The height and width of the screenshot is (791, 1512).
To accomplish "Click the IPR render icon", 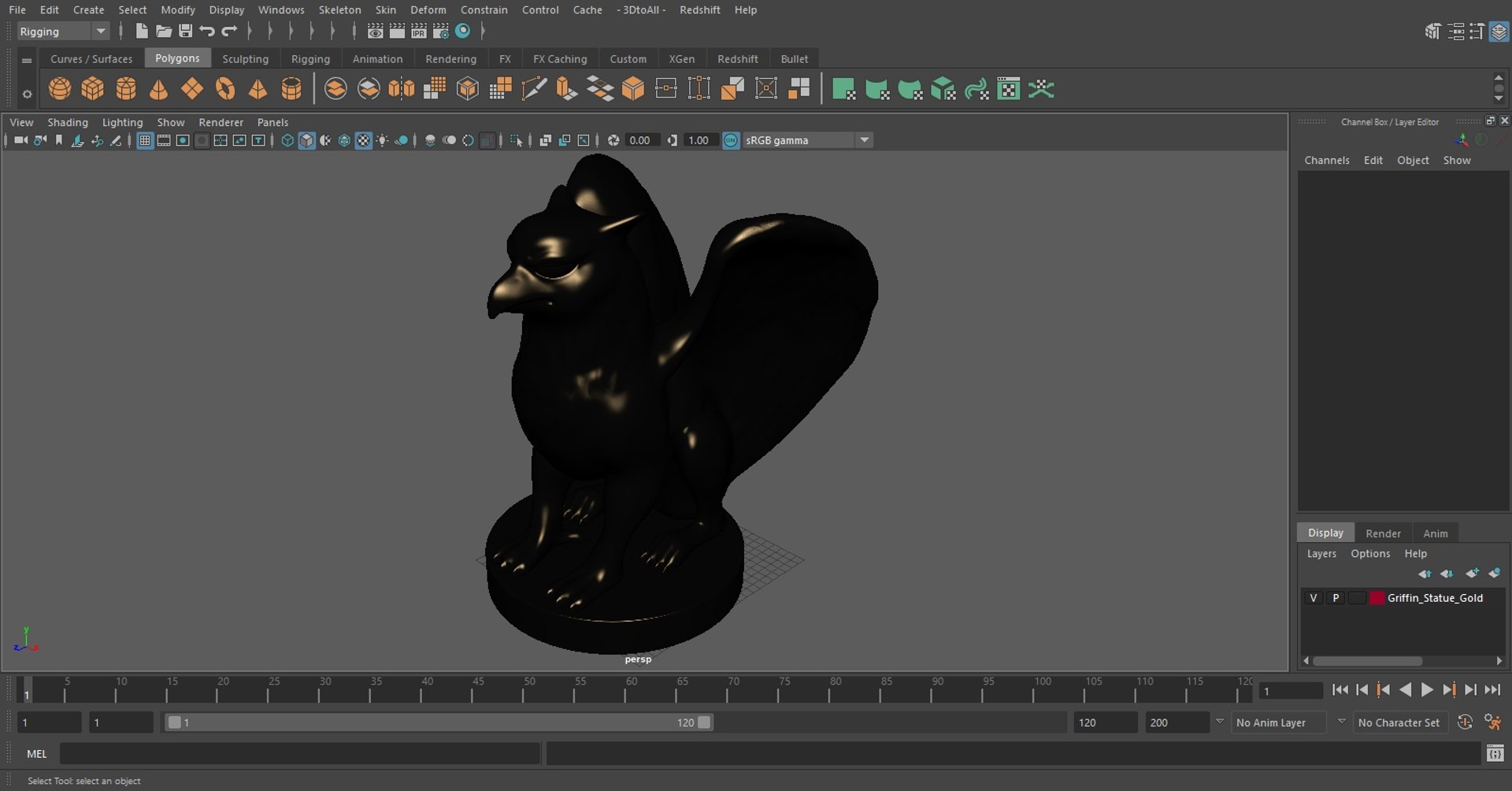I will [x=419, y=31].
